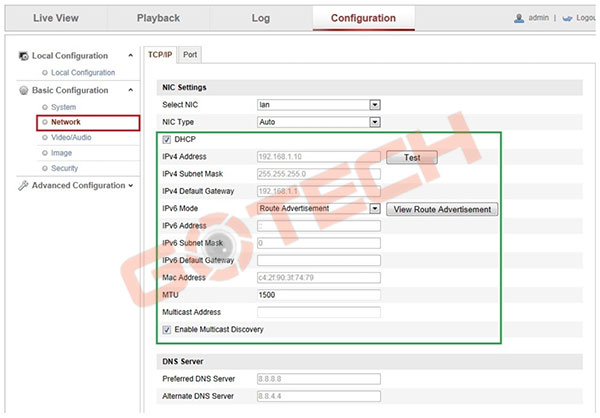Toggle Enable Multicast Discovery checkbox
The height and width of the screenshot is (418, 600).
(x=166, y=329)
